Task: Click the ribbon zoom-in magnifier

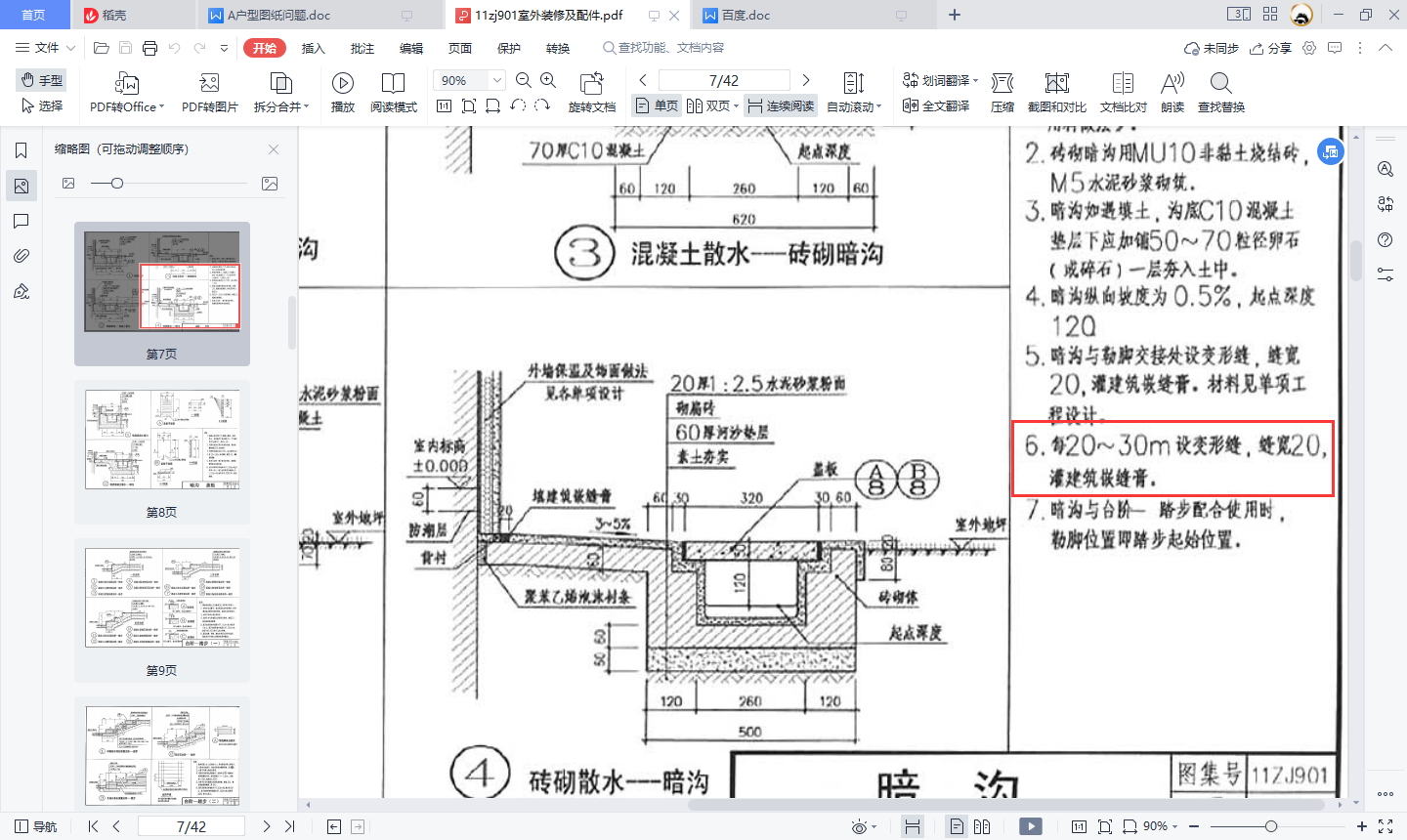Action: tap(548, 80)
